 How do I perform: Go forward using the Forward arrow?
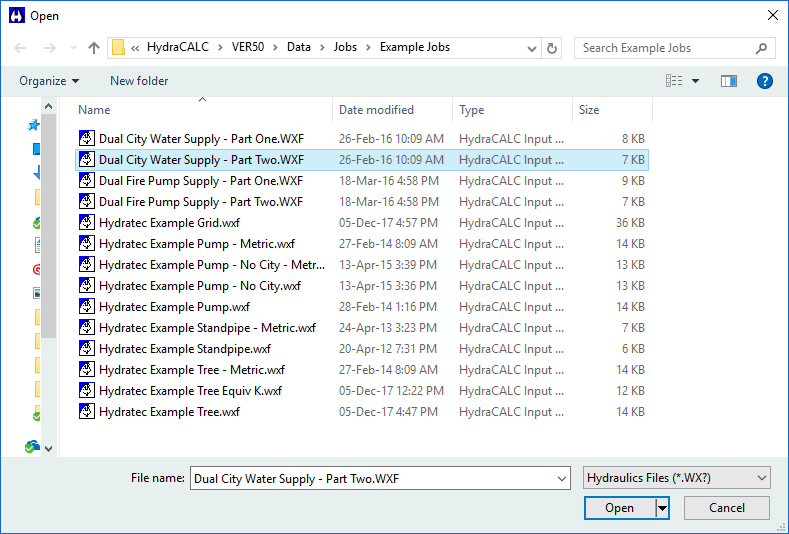tap(49, 48)
